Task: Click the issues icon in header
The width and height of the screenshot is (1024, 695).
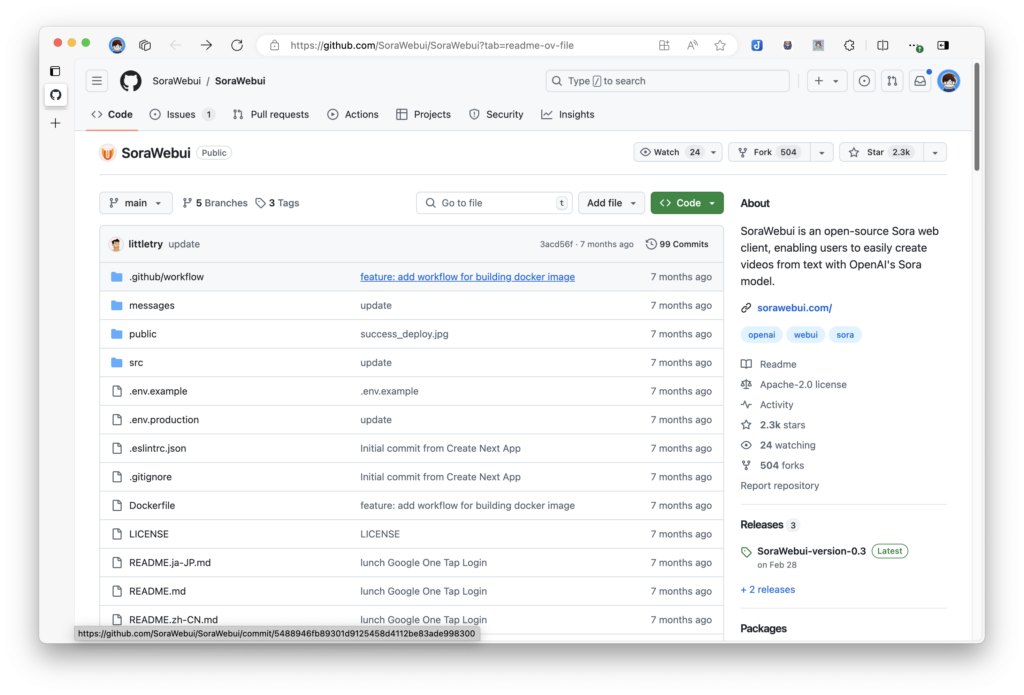Action: coord(864,81)
